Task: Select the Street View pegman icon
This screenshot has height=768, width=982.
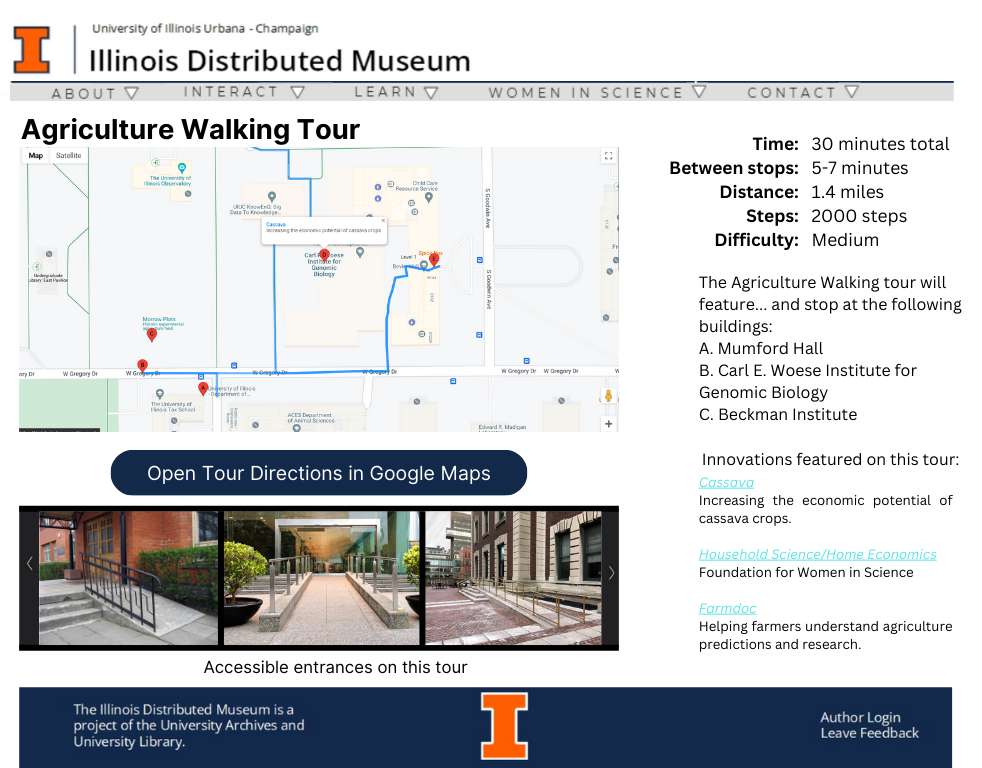Action: coord(608,396)
